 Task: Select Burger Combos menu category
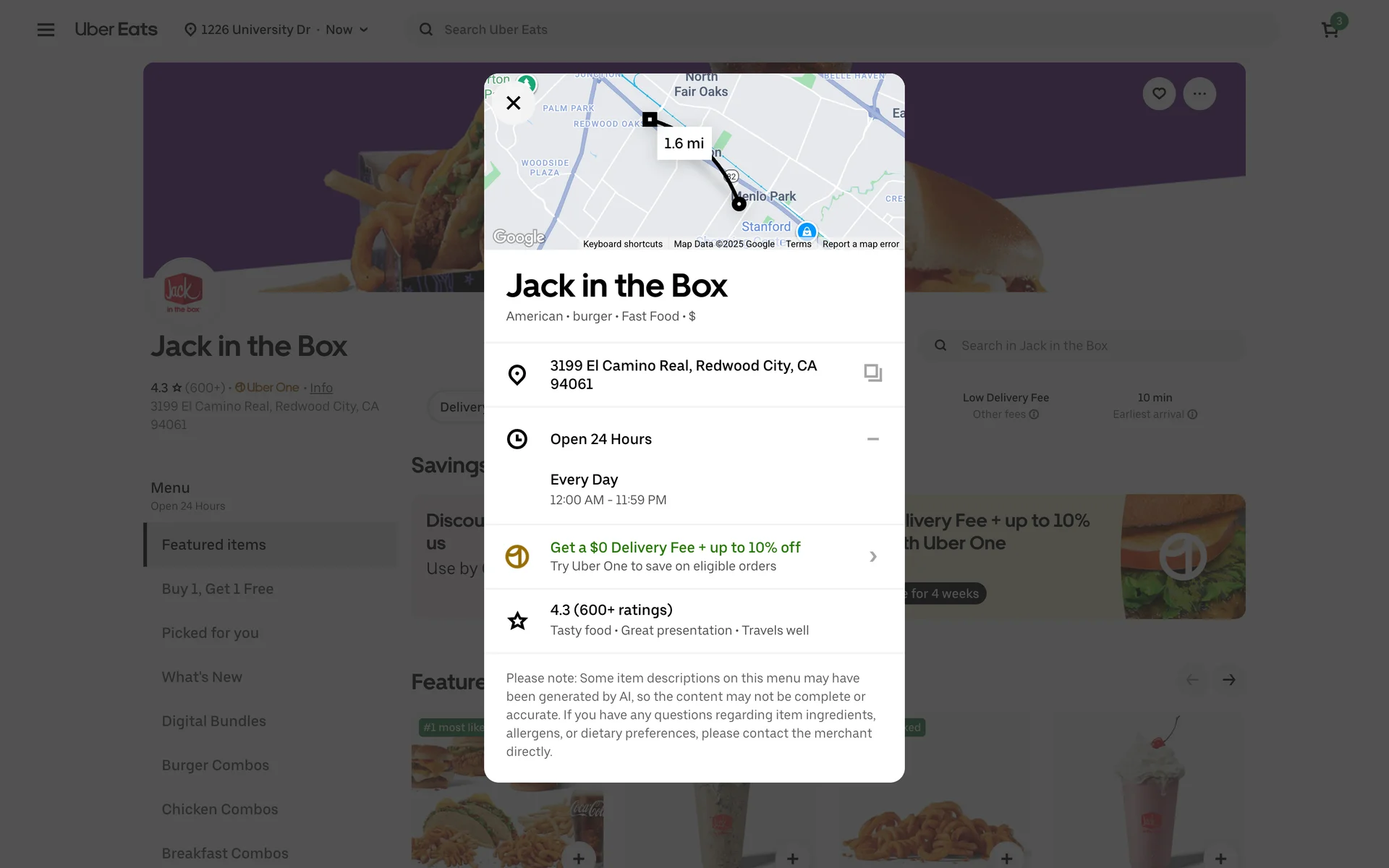tap(216, 765)
